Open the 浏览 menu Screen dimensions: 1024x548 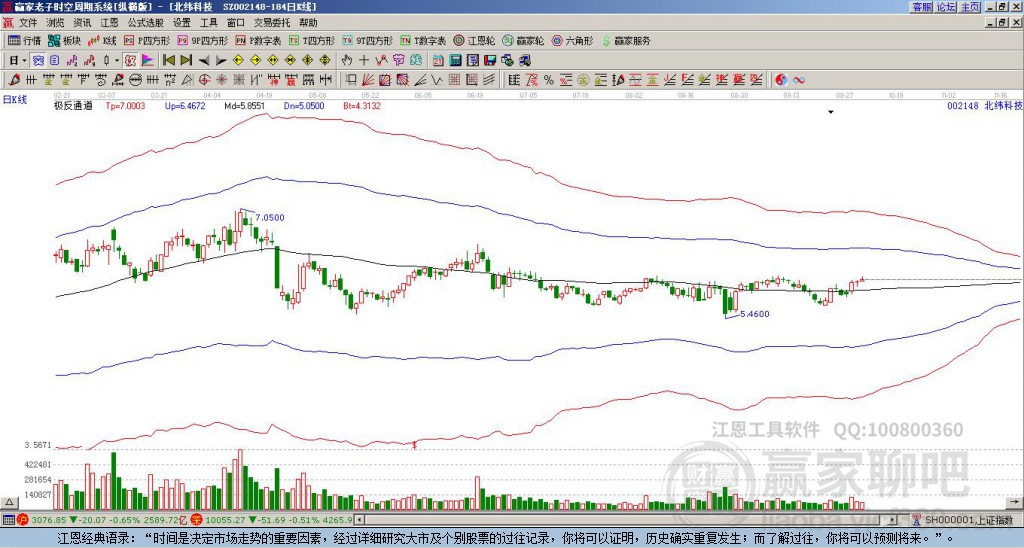(56, 23)
